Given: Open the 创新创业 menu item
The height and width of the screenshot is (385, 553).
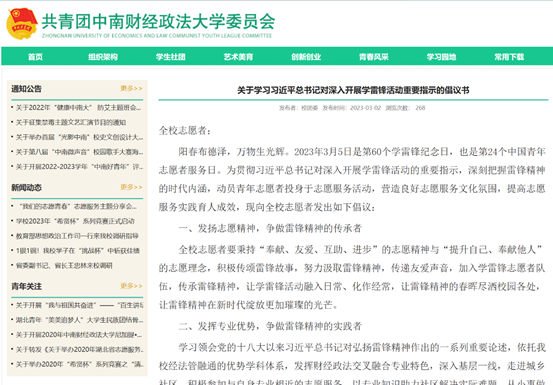Looking at the screenshot, I should pos(306,57).
